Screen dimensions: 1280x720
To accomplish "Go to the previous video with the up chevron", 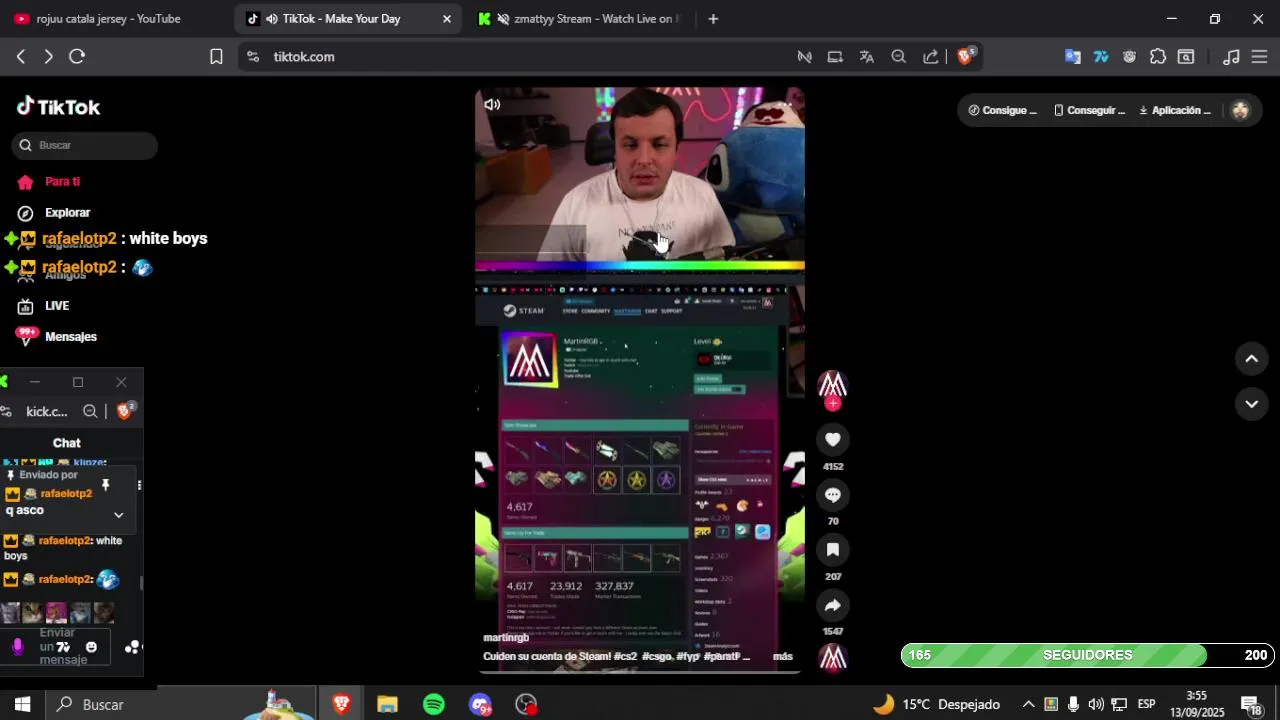I will pos(1251,359).
